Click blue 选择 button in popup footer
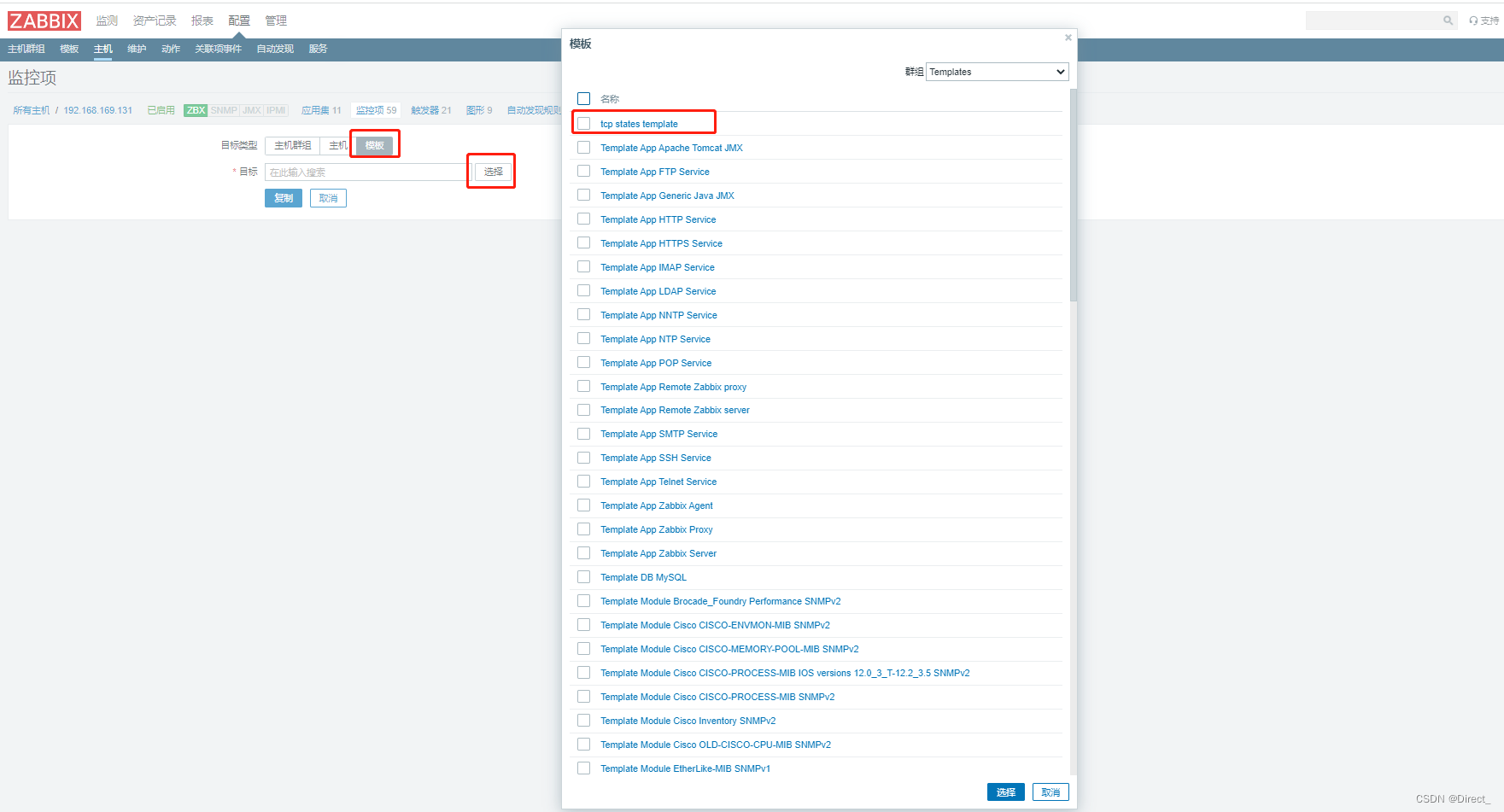The image size is (1504, 812). pyautogui.click(x=1006, y=792)
